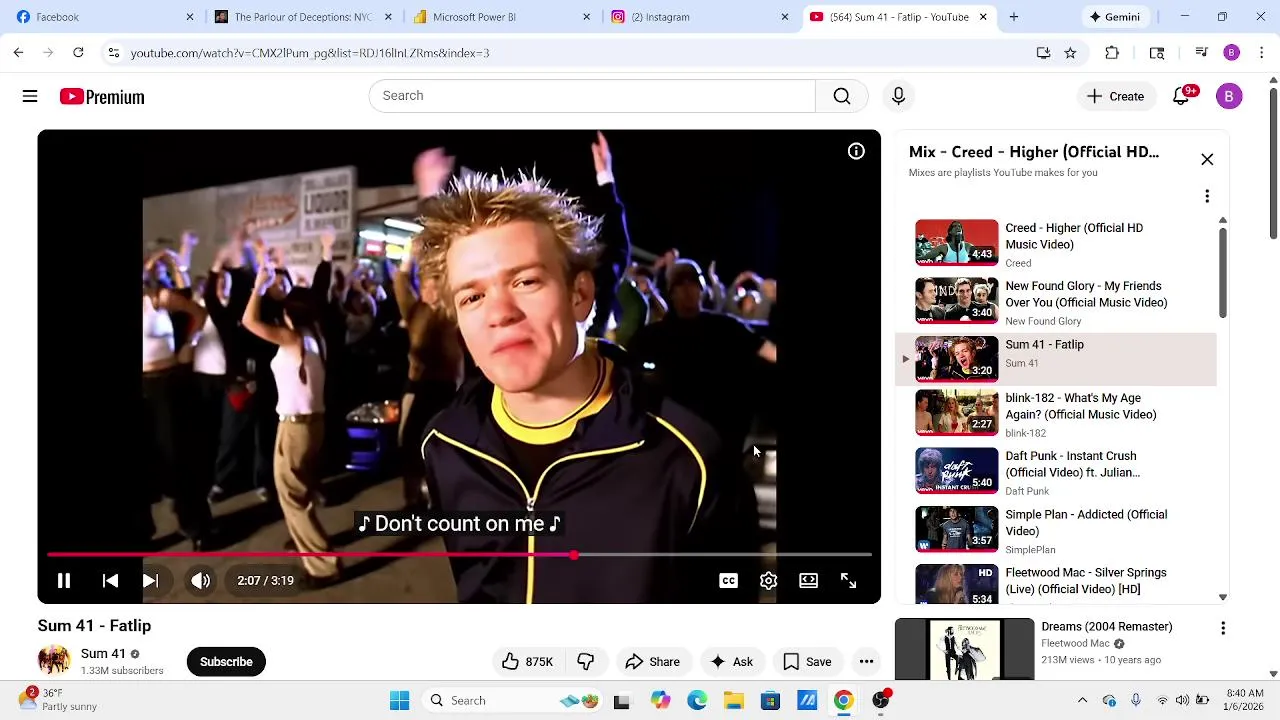Open weather widget 36°F Partly sunny
Image resolution: width=1280 pixels, height=720 pixels.
tap(56, 700)
